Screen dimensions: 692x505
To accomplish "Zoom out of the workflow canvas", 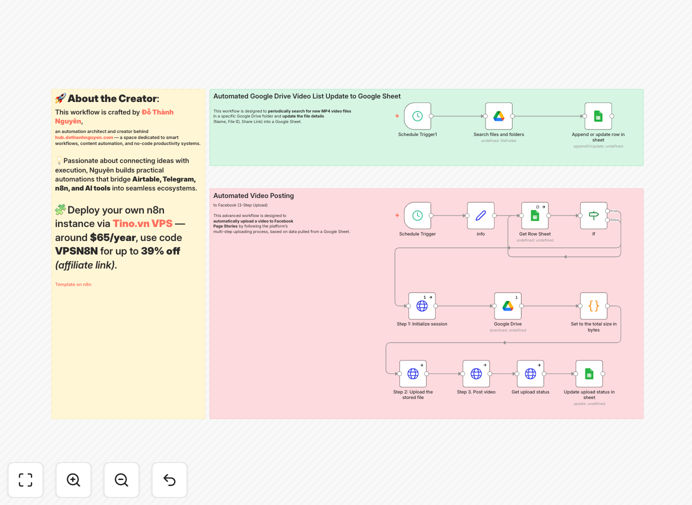I will tap(121, 480).
